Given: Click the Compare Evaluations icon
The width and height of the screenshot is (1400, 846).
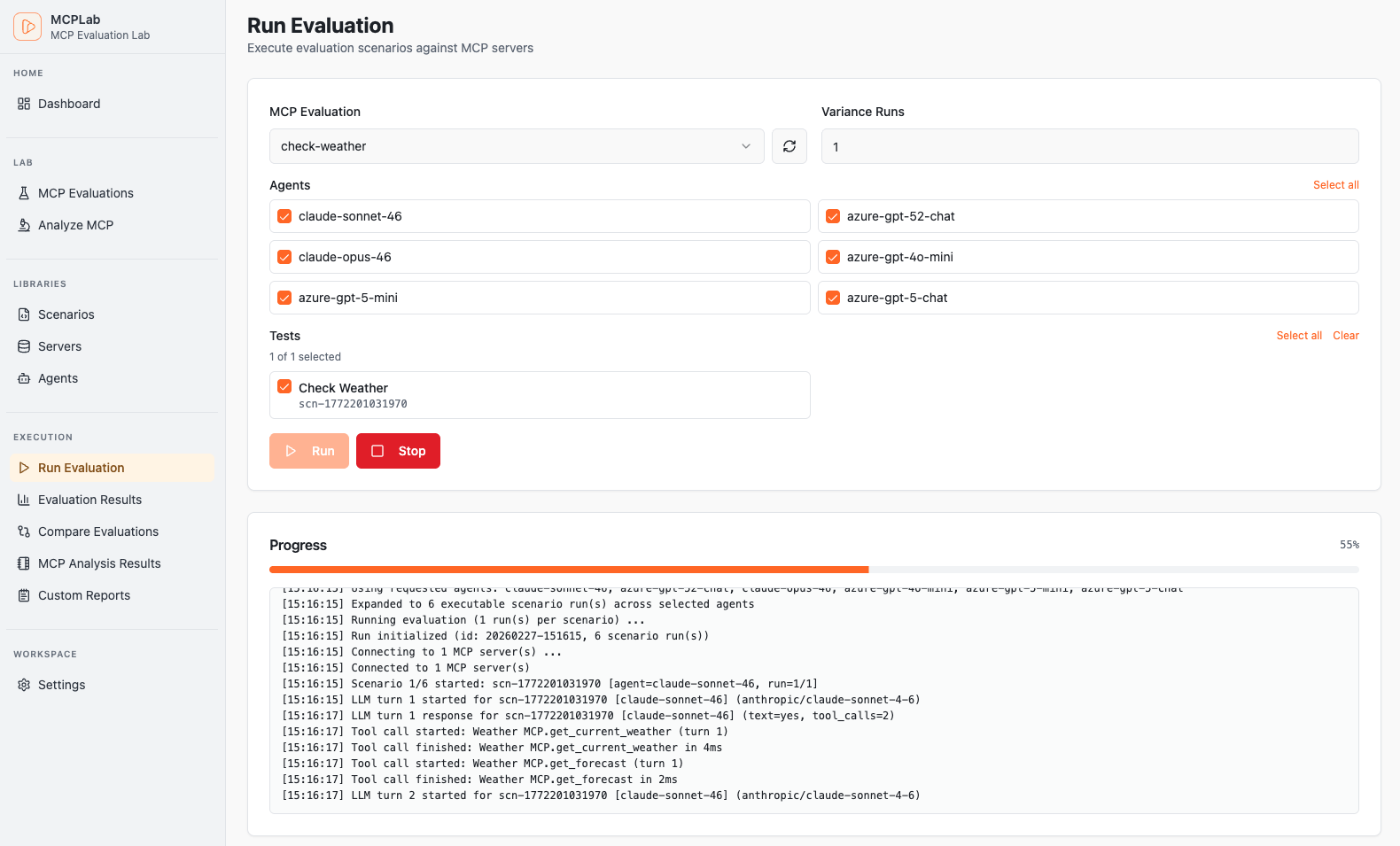Looking at the screenshot, I should 24,532.
